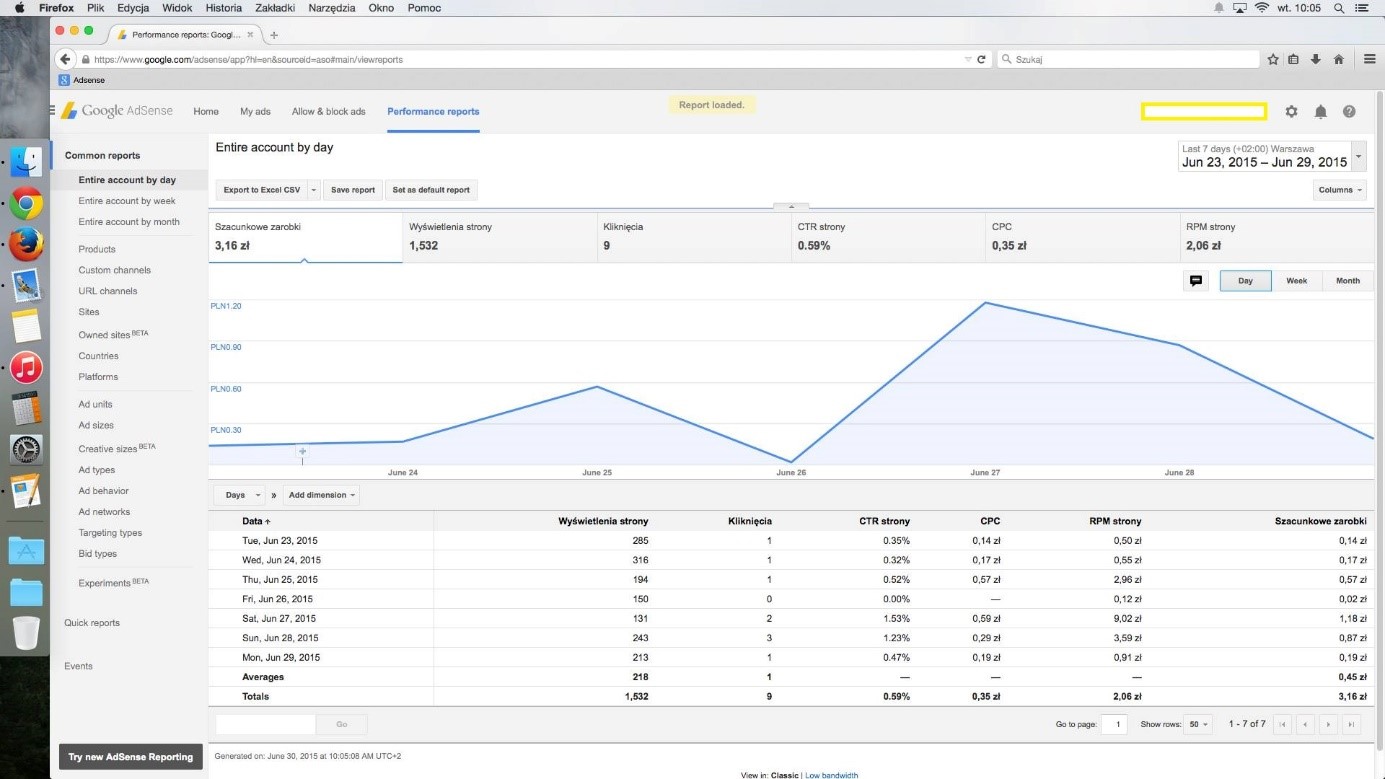Click Set as default report

click(431, 190)
